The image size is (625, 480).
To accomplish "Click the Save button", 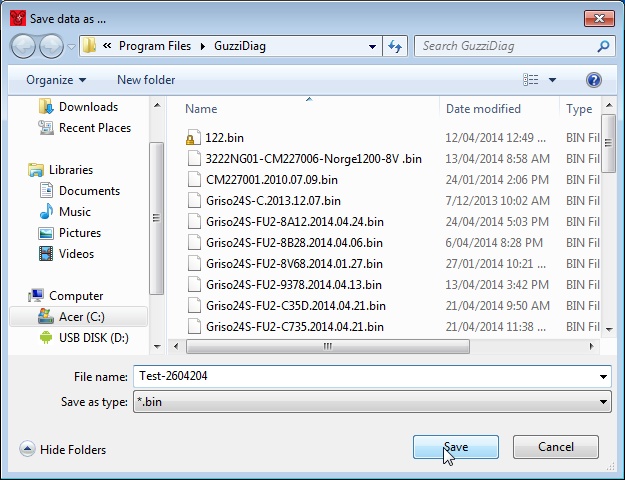I will point(455,447).
